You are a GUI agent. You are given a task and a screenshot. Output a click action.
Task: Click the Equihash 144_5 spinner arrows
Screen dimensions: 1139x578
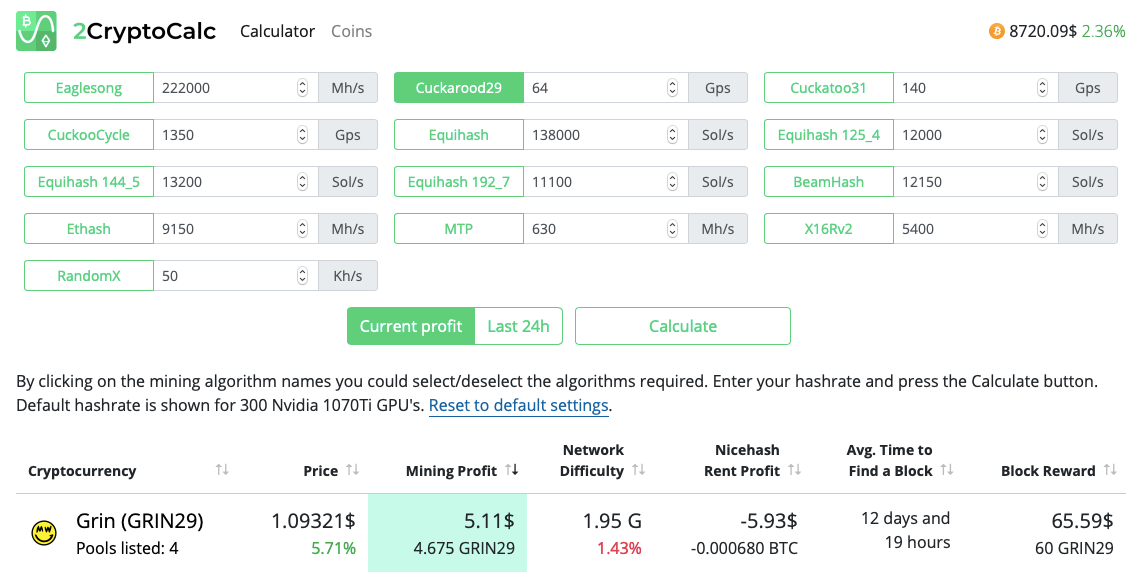[x=302, y=182]
